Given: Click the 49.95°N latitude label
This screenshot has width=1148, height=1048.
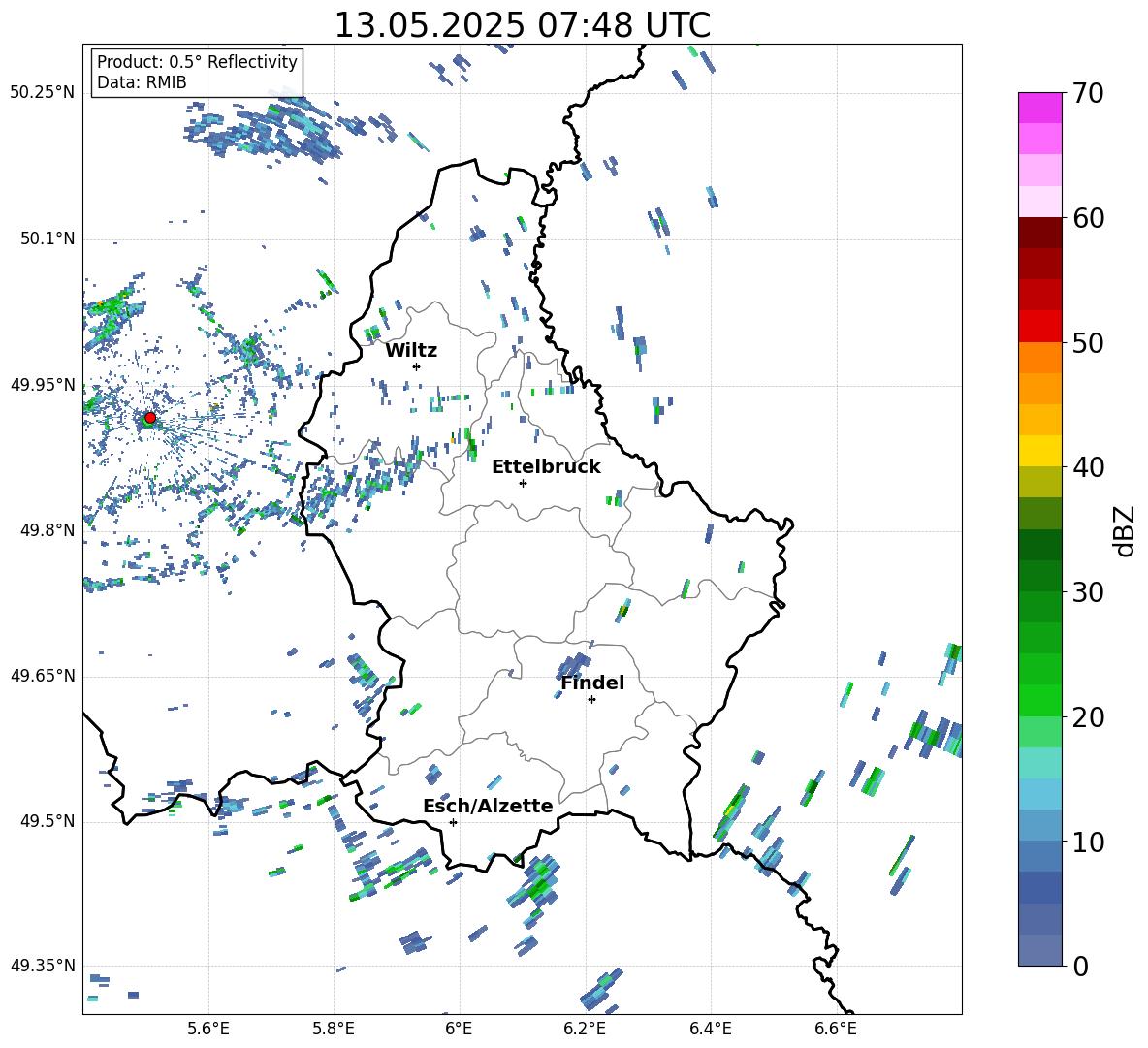Looking at the screenshot, I should coord(42,384).
